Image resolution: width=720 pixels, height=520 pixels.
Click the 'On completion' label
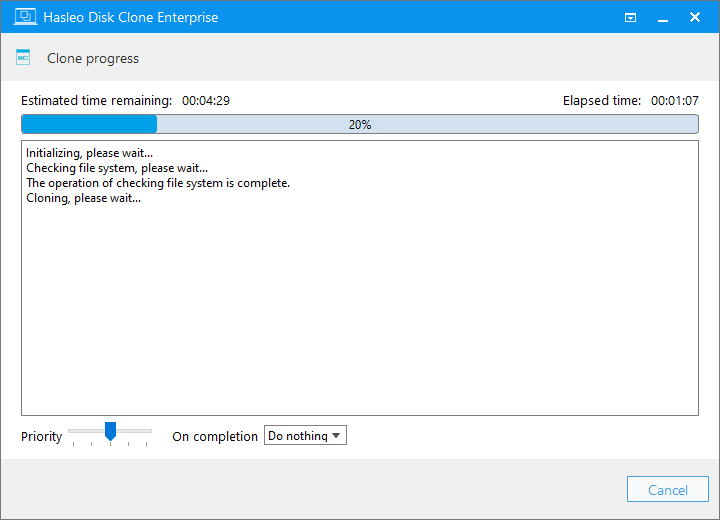[x=215, y=436]
